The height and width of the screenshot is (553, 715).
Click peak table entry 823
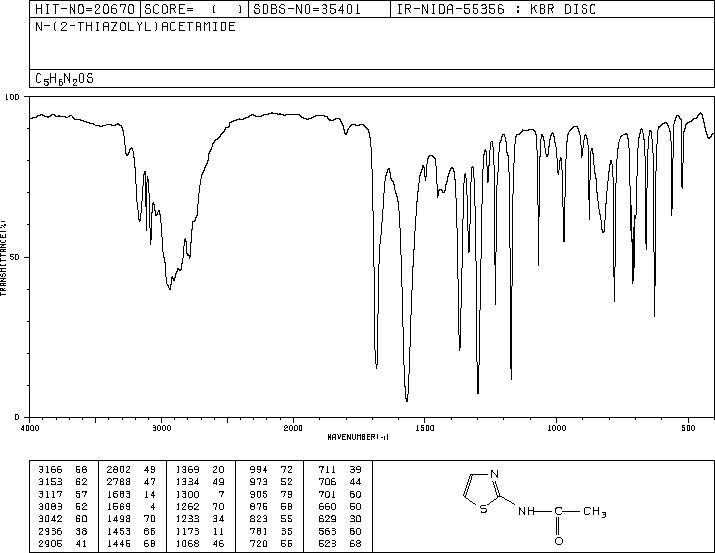tap(259, 519)
